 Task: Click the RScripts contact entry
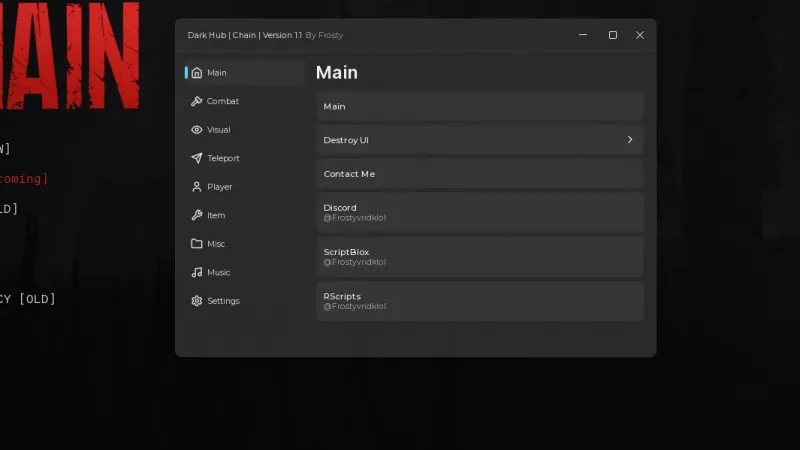480,301
